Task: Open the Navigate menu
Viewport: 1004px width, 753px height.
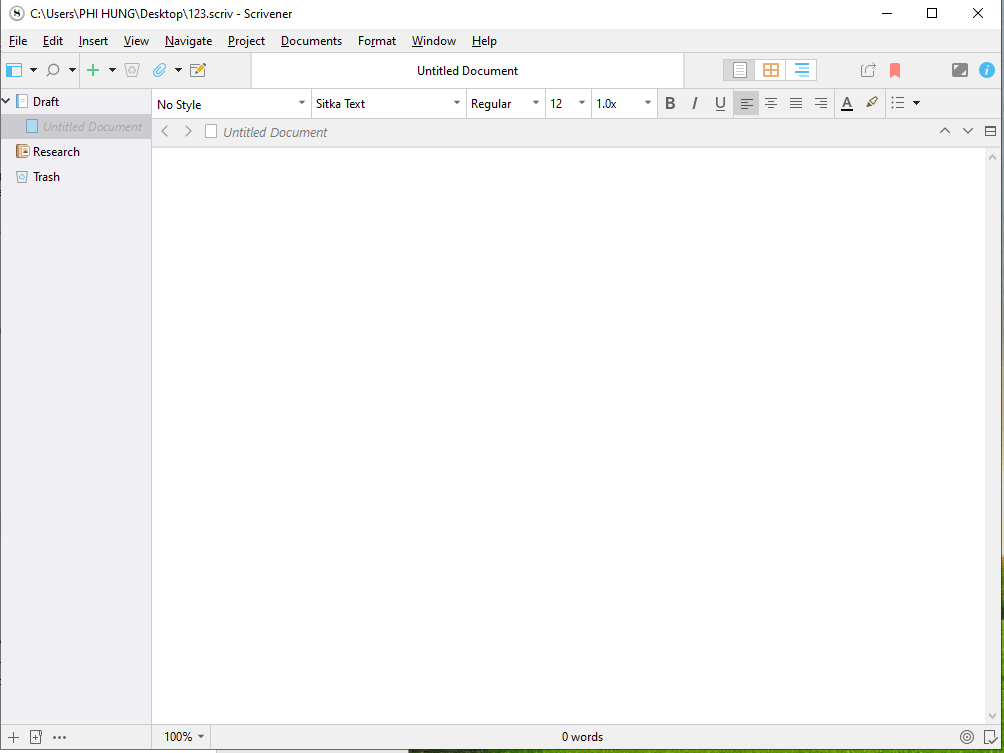Action: pos(188,41)
